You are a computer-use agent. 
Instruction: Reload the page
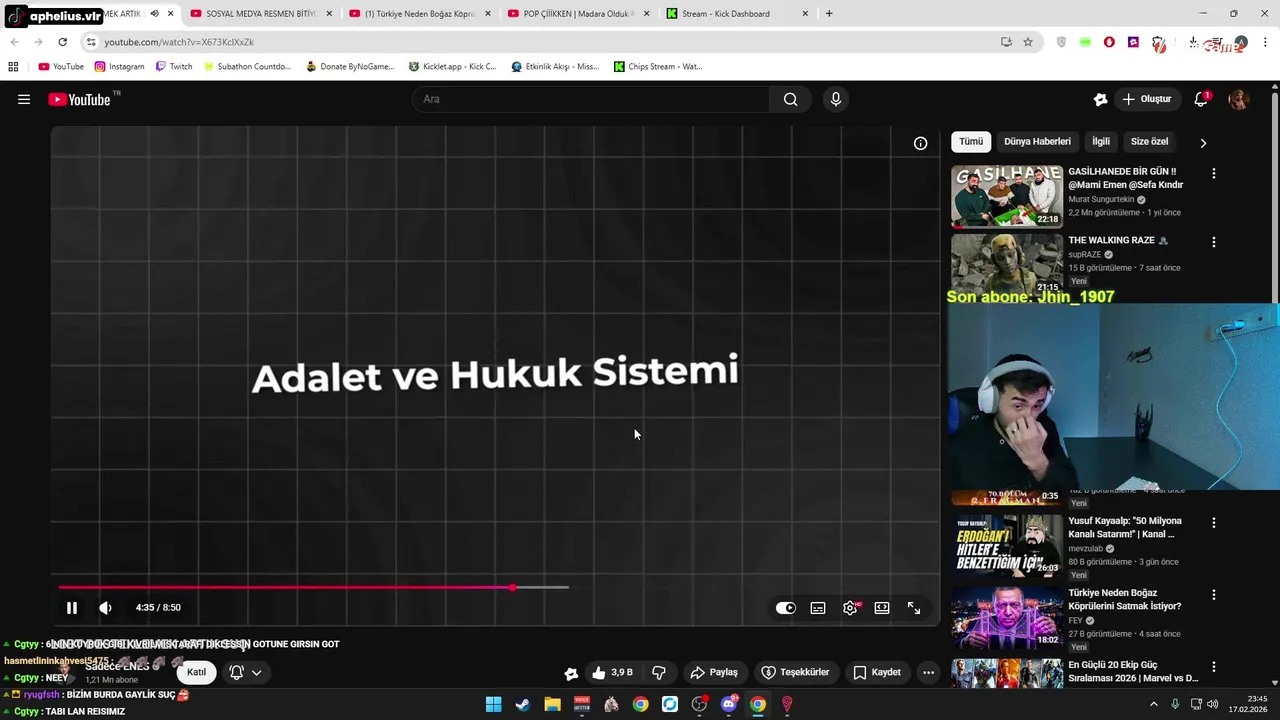[x=62, y=42]
